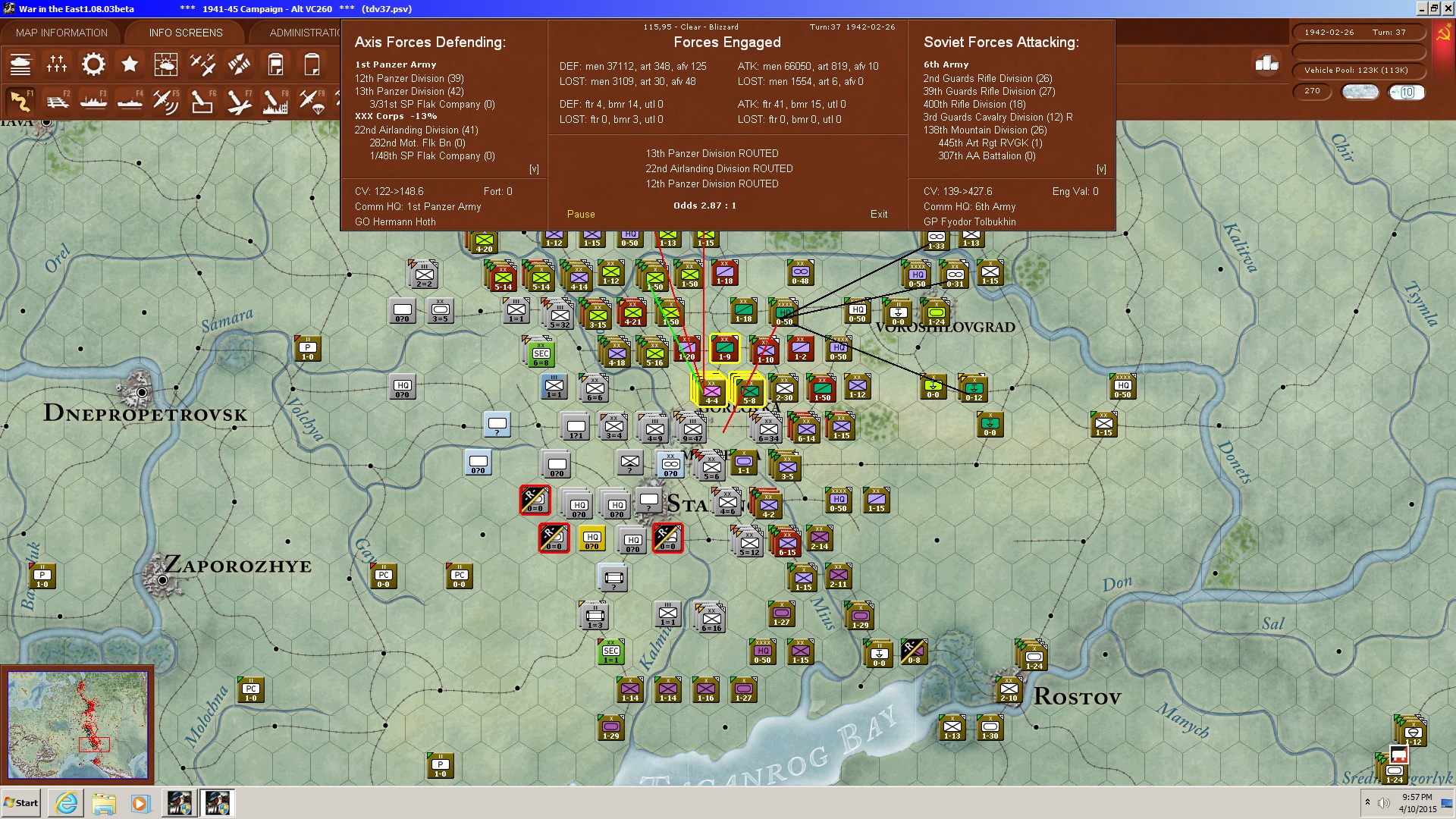Select the F7 bomb airfield mode
Viewport: 1456px width, 819px height.
(239, 101)
